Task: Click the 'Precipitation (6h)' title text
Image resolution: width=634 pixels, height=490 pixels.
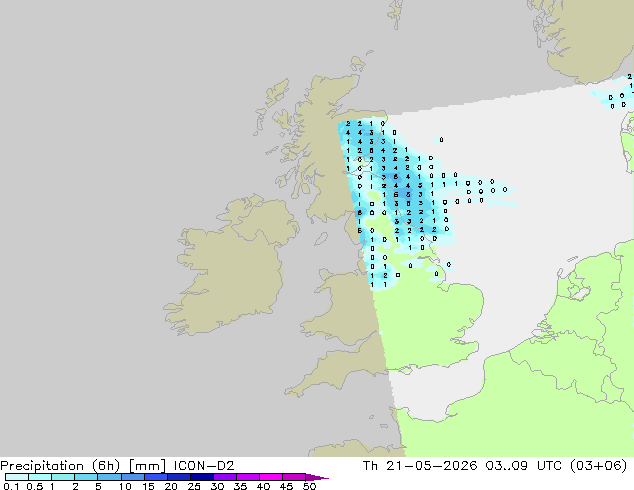Action: coord(60,466)
